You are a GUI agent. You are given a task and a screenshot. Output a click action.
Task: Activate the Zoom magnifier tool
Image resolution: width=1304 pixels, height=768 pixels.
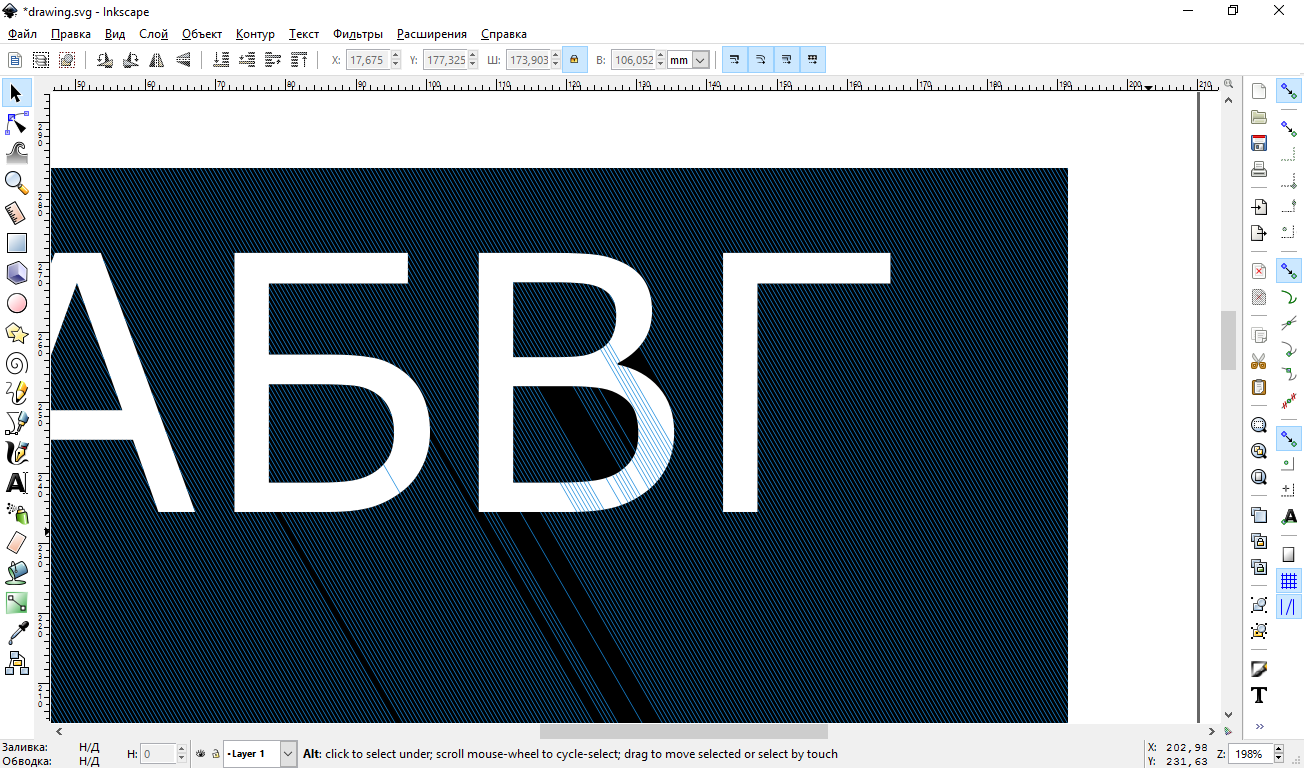click(16, 182)
